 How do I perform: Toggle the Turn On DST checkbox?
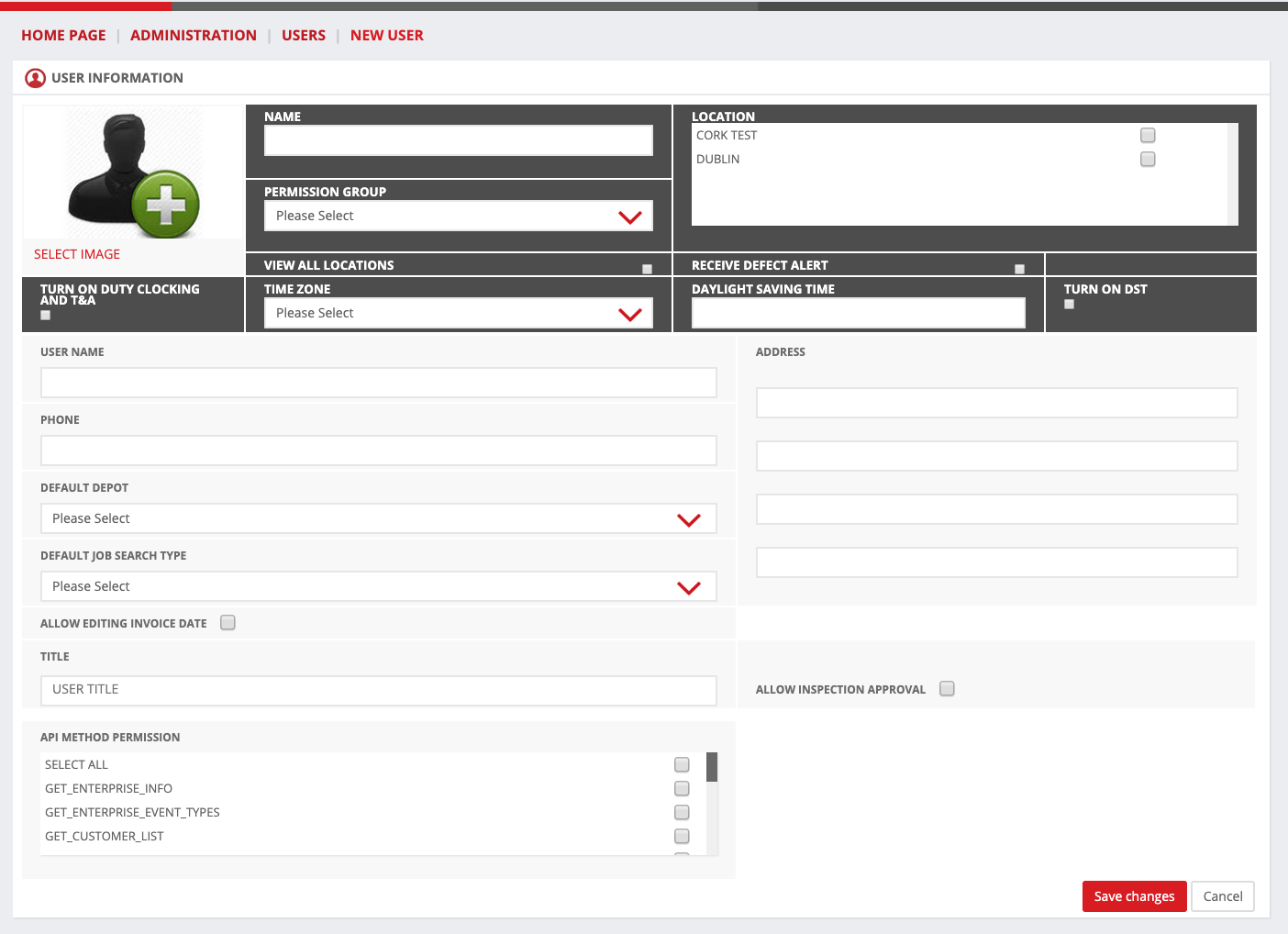pos(1069,304)
